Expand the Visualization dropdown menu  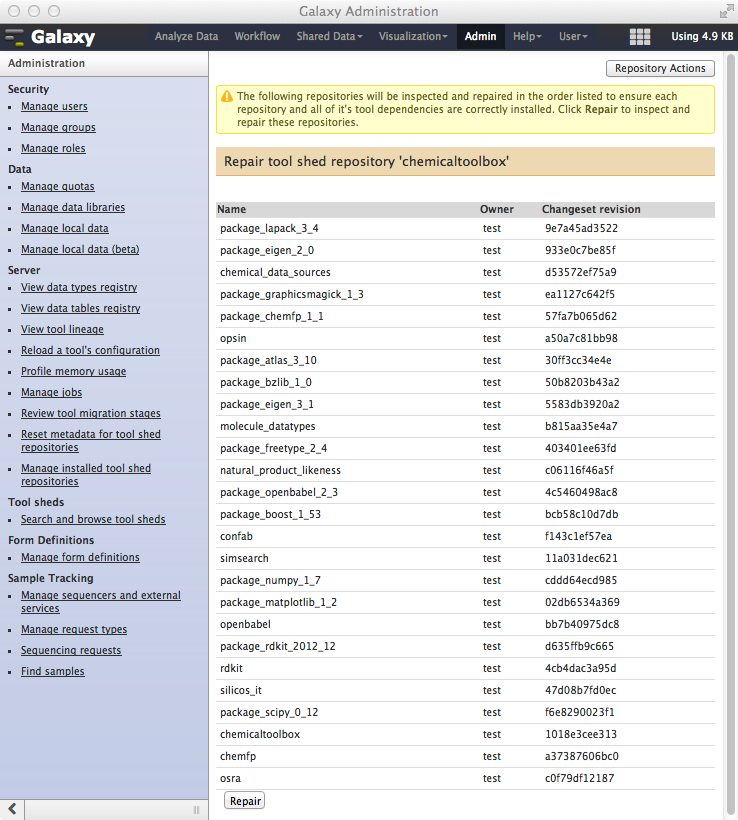pyautogui.click(x=413, y=37)
